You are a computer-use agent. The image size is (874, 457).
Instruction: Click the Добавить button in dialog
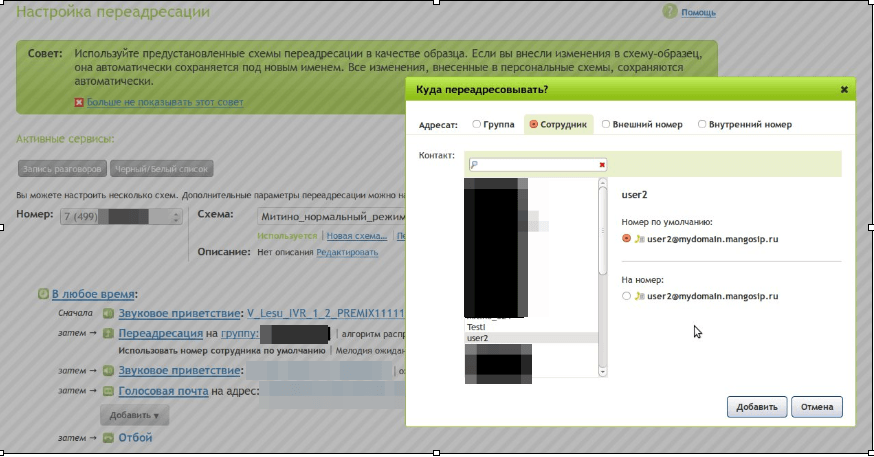[x=756, y=407]
